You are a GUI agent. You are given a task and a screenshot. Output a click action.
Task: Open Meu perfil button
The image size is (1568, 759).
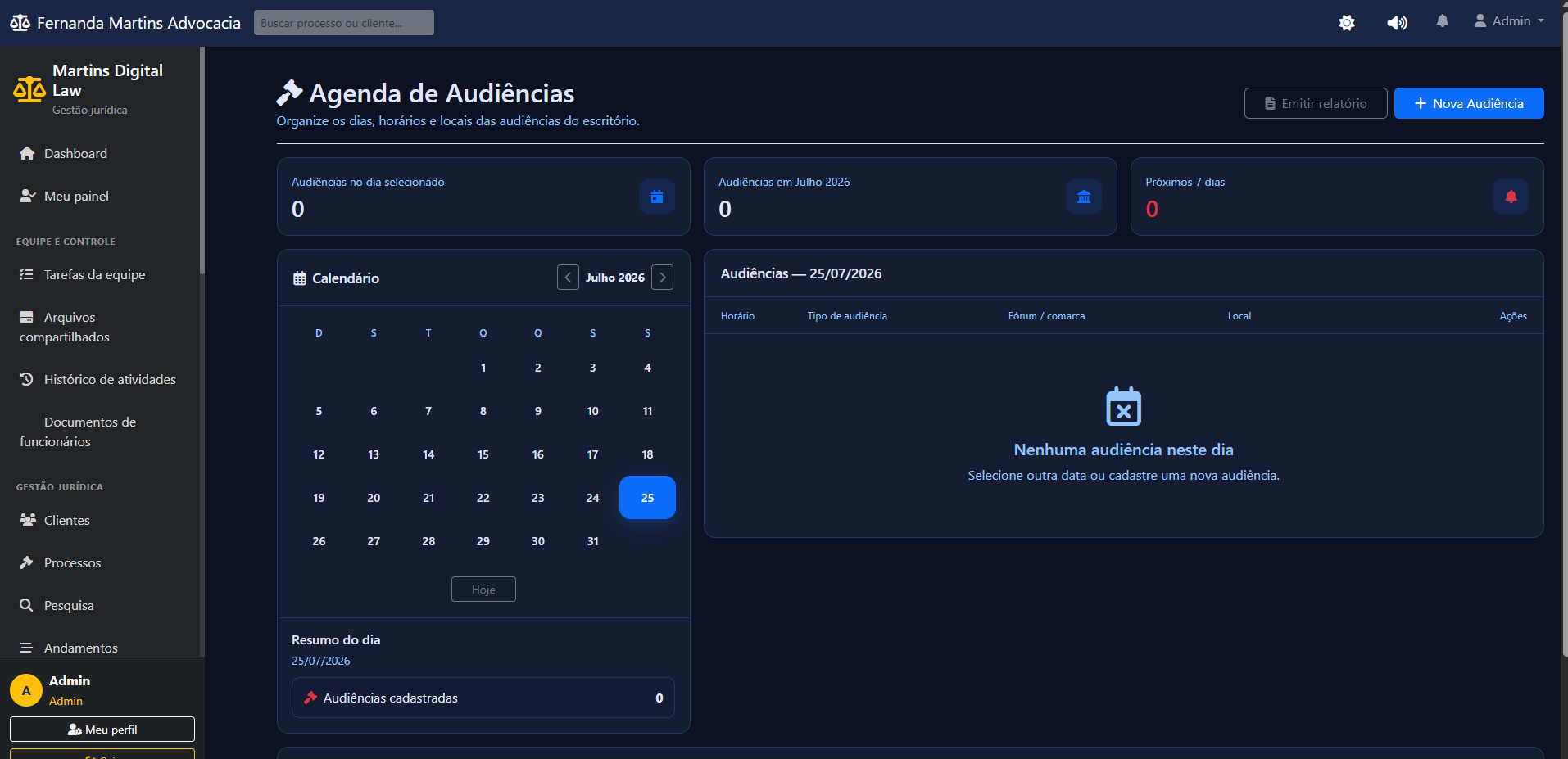pos(102,730)
